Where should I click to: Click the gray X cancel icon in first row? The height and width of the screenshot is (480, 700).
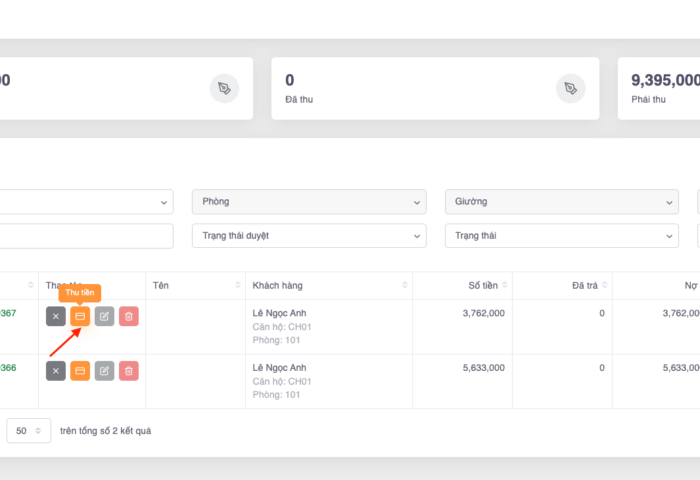(55, 316)
